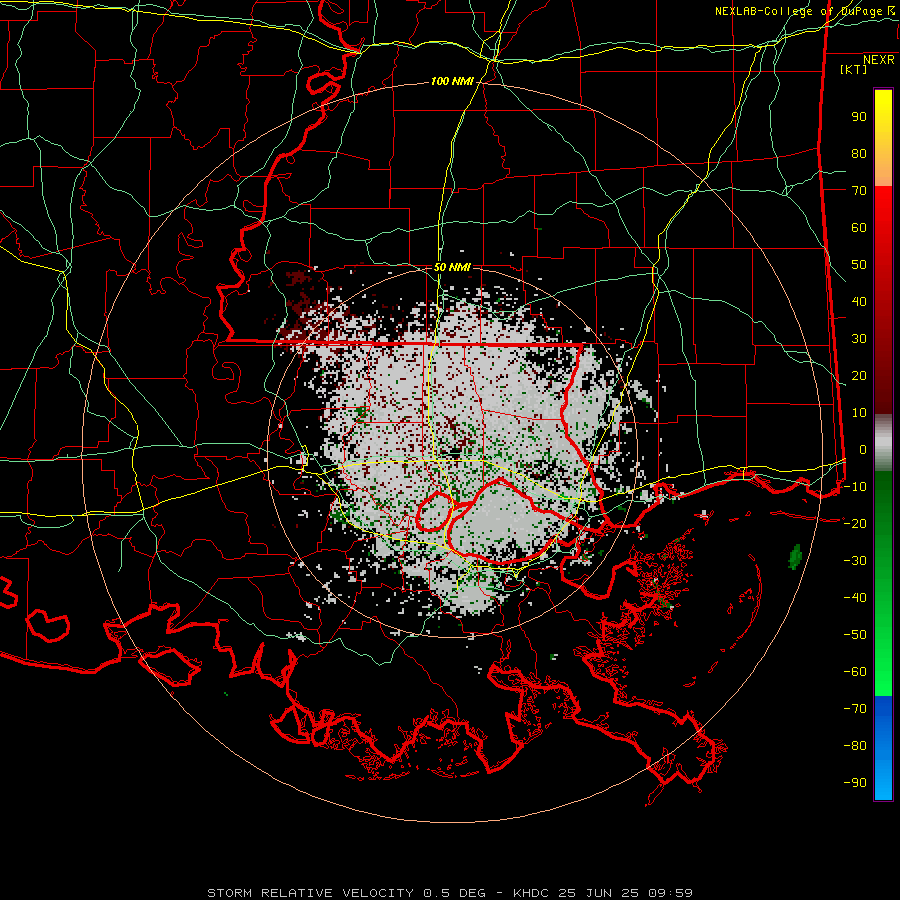Click the 10 value on velocity scale
900x900 pixels.
(x=859, y=413)
